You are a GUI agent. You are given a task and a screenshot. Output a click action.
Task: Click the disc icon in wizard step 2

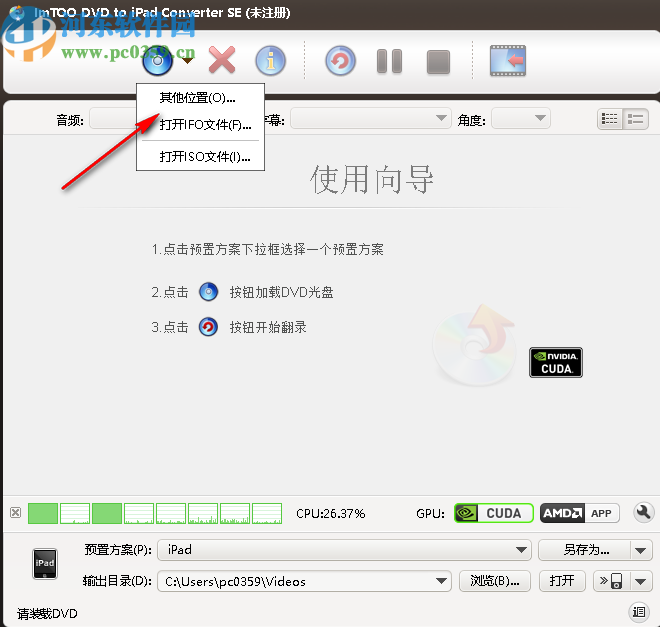pos(208,292)
